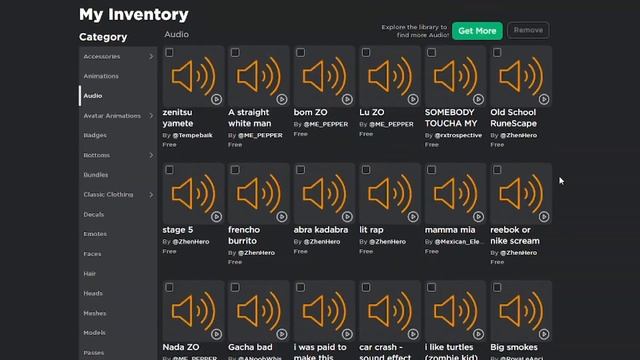Tick the stage 5 checkbox

coord(169,170)
